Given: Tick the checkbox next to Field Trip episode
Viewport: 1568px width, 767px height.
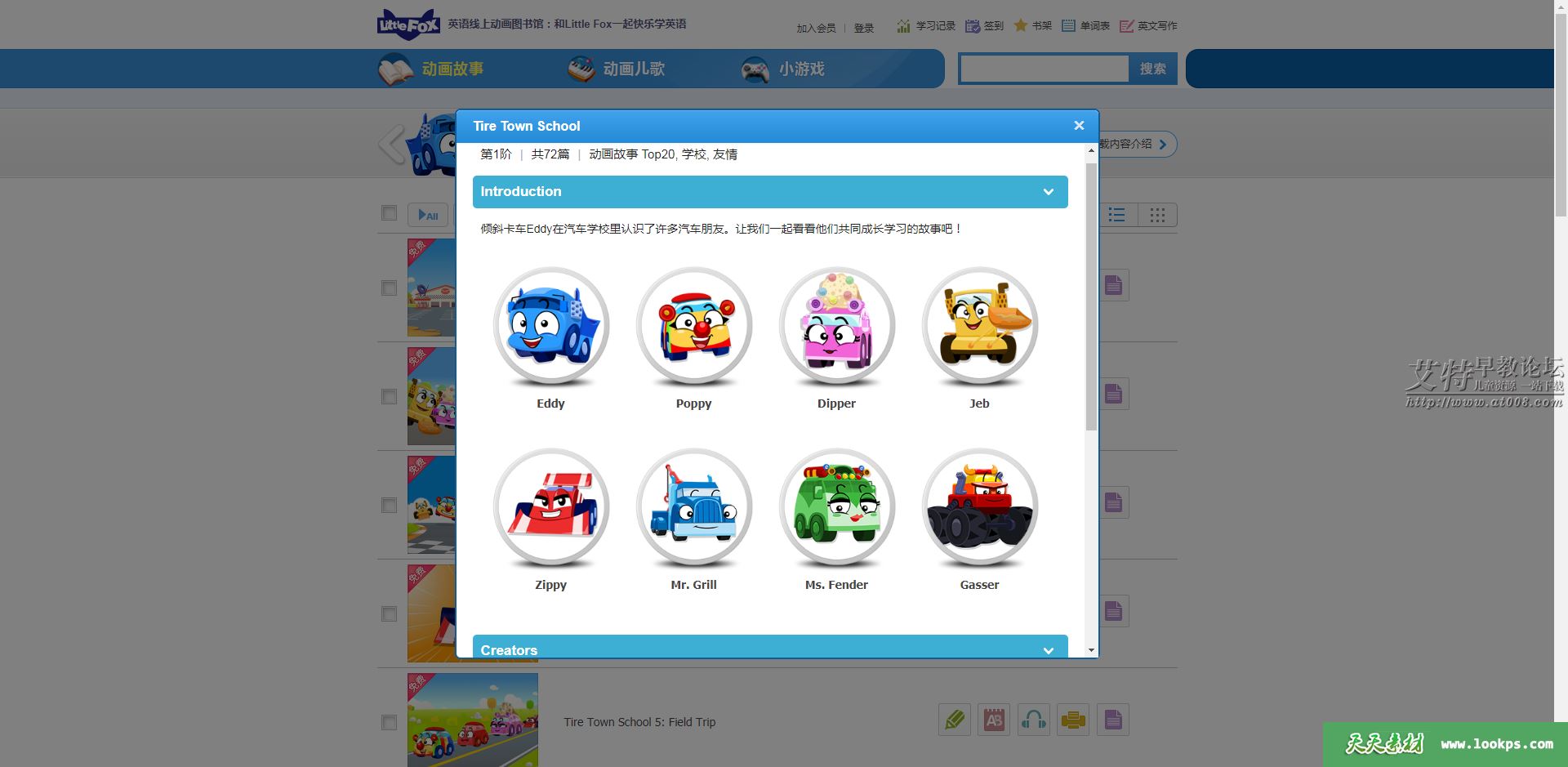Looking at the screenshot, I should (389, 722).
